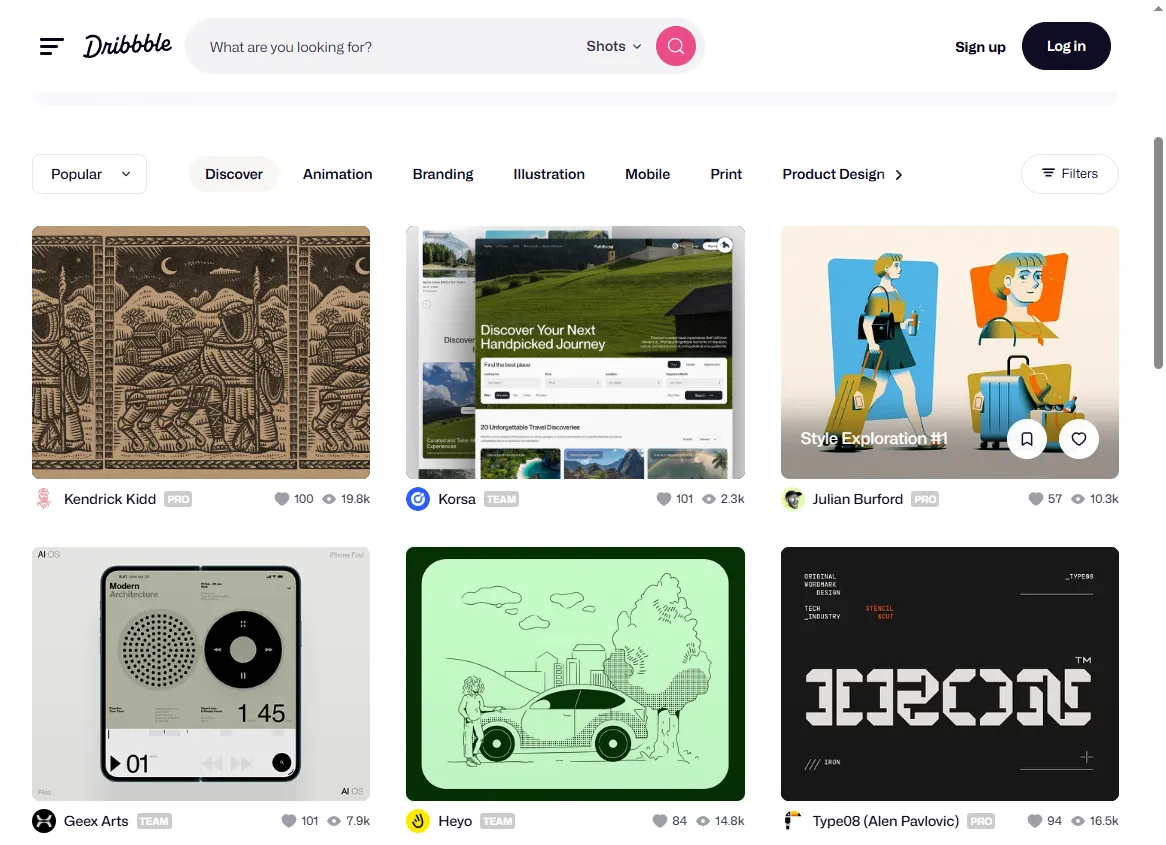Open the hamburger navigation menu
Viewport: 1166px width, 845px height.
point(52,46)
